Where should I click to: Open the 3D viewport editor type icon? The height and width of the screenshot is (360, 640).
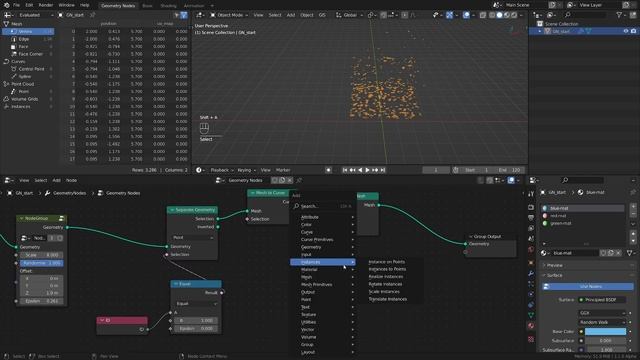(x=200, y=15)
